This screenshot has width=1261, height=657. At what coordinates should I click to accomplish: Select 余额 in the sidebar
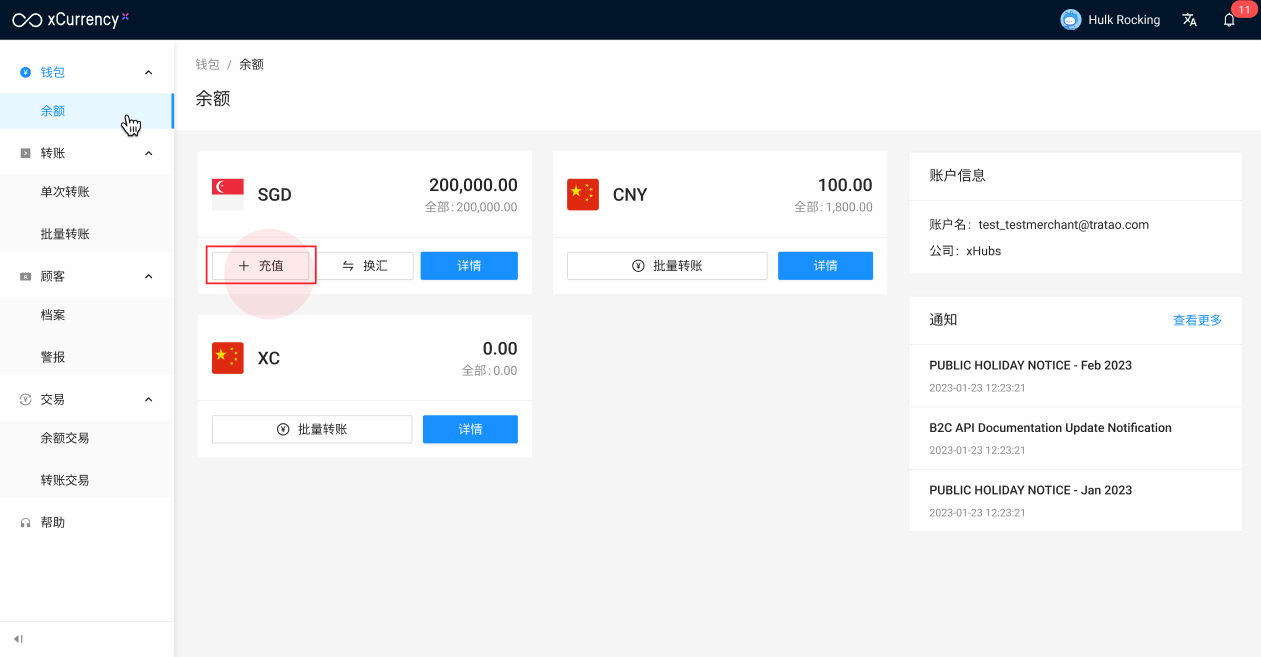coord(87,111)
